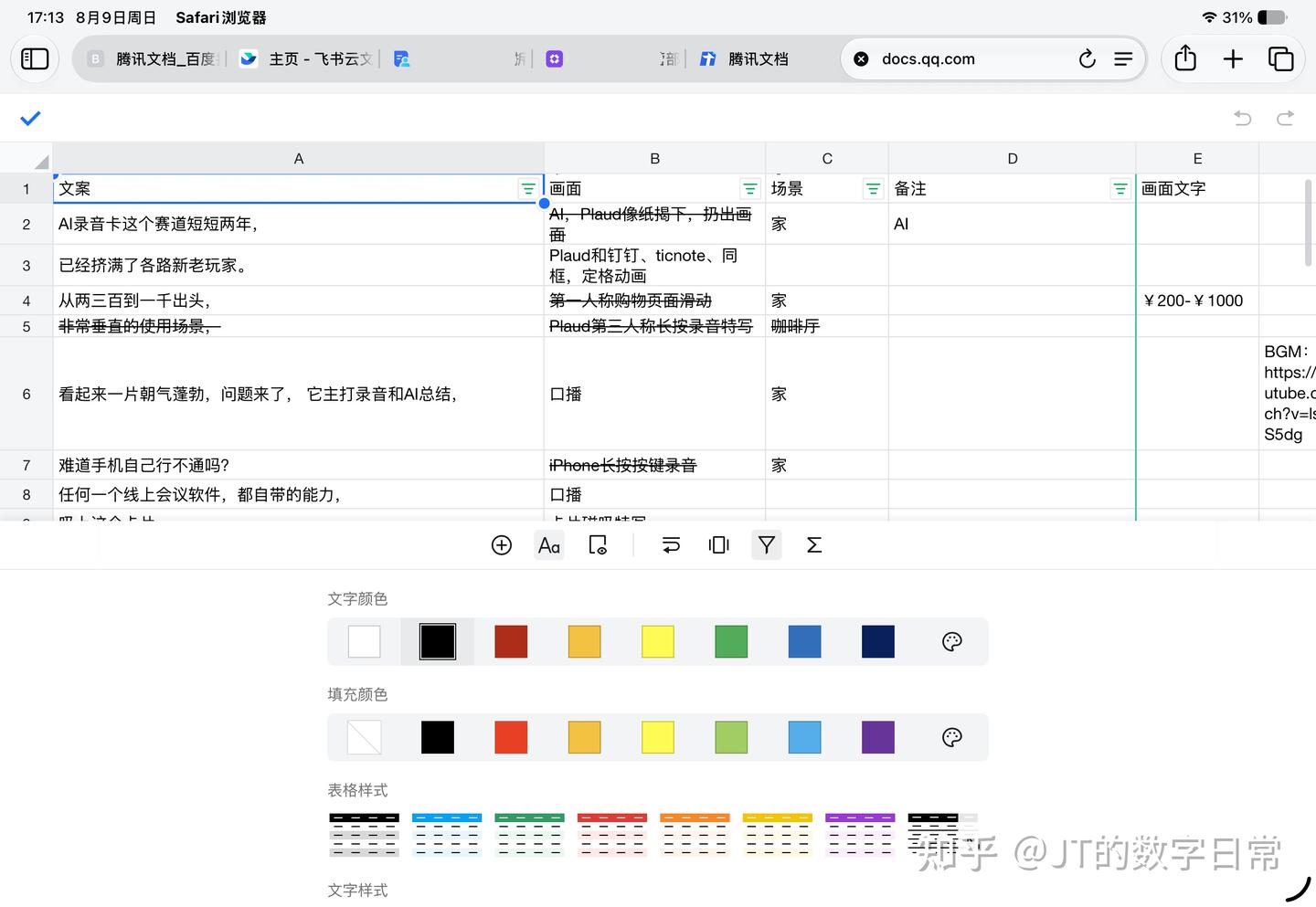Show the Safari tab overview

click(1281, 59)
